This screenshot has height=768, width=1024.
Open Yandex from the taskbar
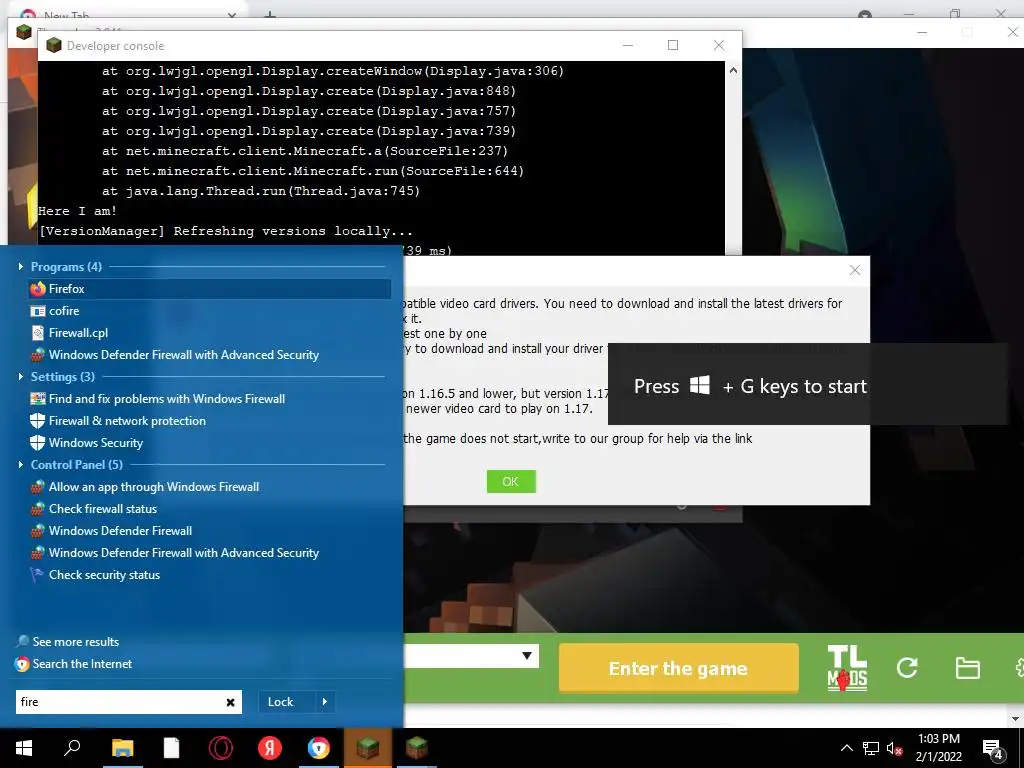[269, 748]
